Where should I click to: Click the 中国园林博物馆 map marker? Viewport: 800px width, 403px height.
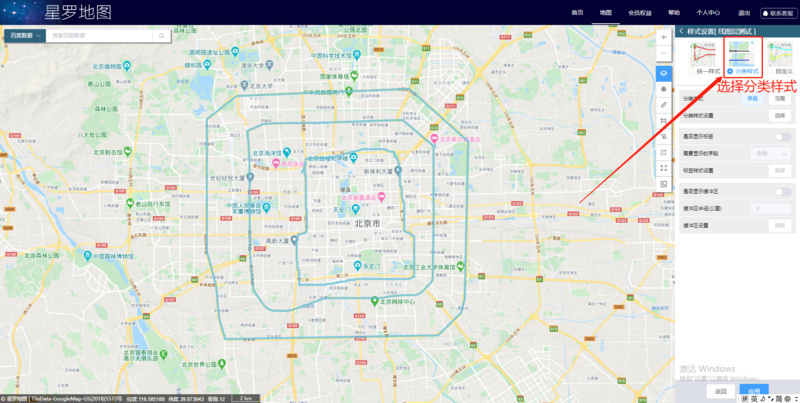(x=88, y=255)
